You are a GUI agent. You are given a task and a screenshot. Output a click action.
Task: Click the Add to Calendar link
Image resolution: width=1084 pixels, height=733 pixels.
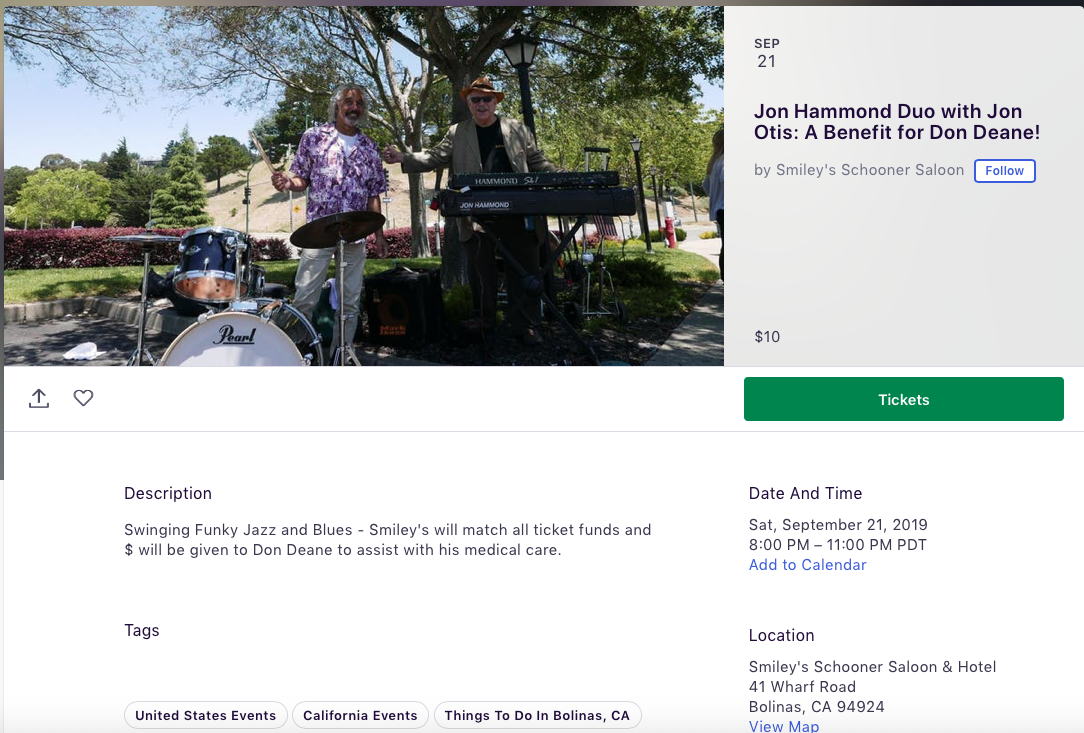pyautogui.click(x=807, y=565)
